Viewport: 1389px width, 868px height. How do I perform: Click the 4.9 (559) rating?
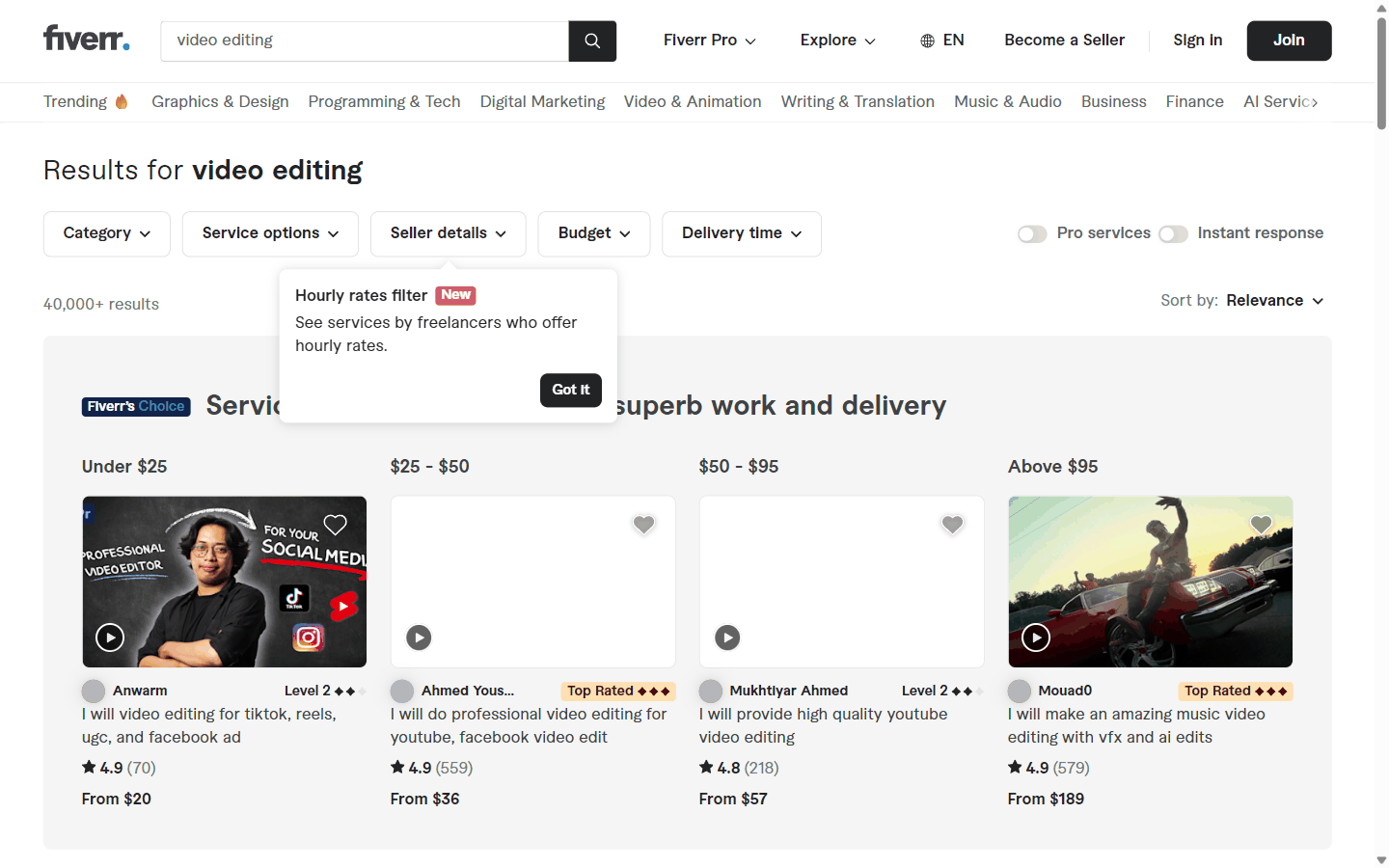pyautogui.click(x=431, y=769)
